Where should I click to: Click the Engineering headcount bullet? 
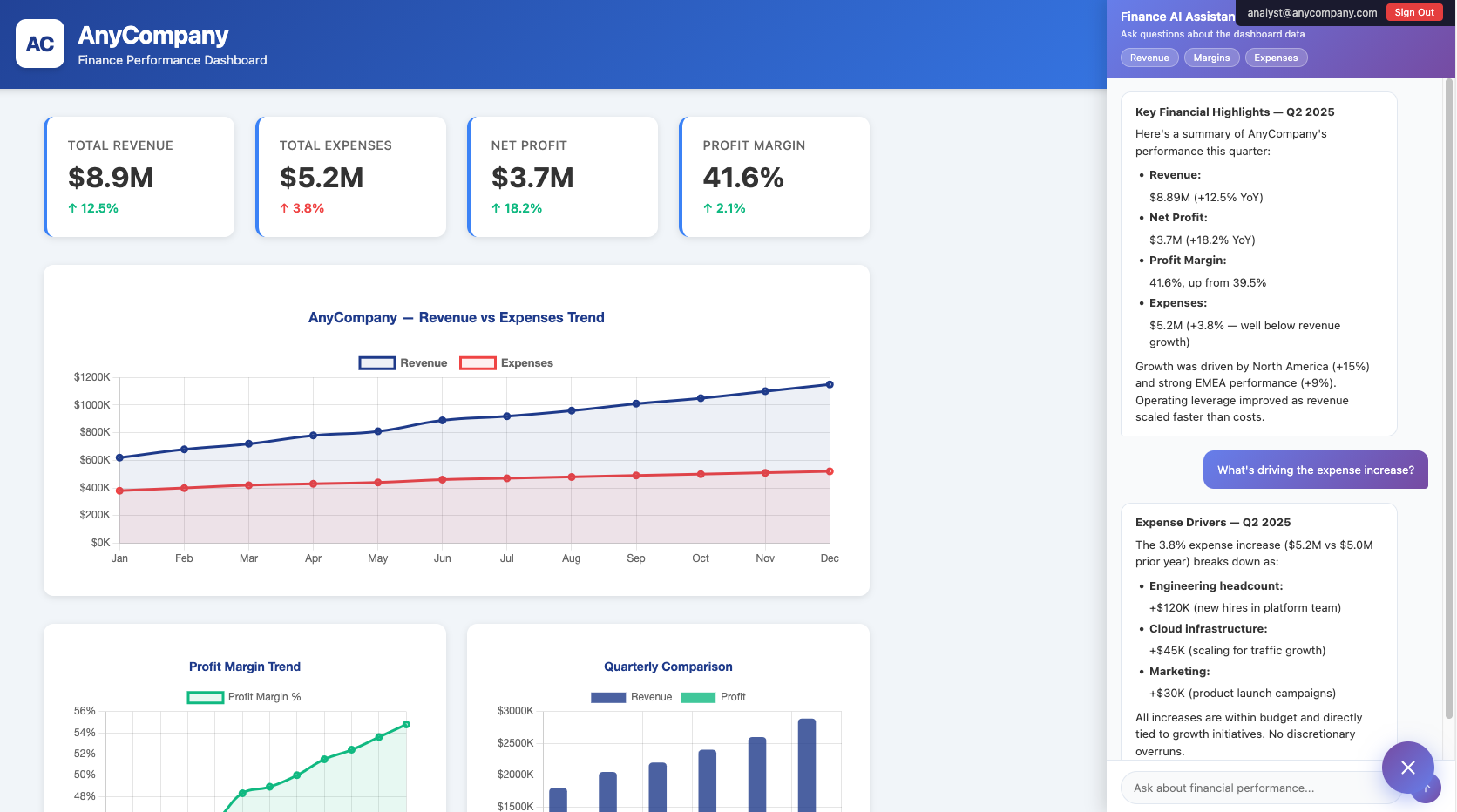[x=1216, y=585]
